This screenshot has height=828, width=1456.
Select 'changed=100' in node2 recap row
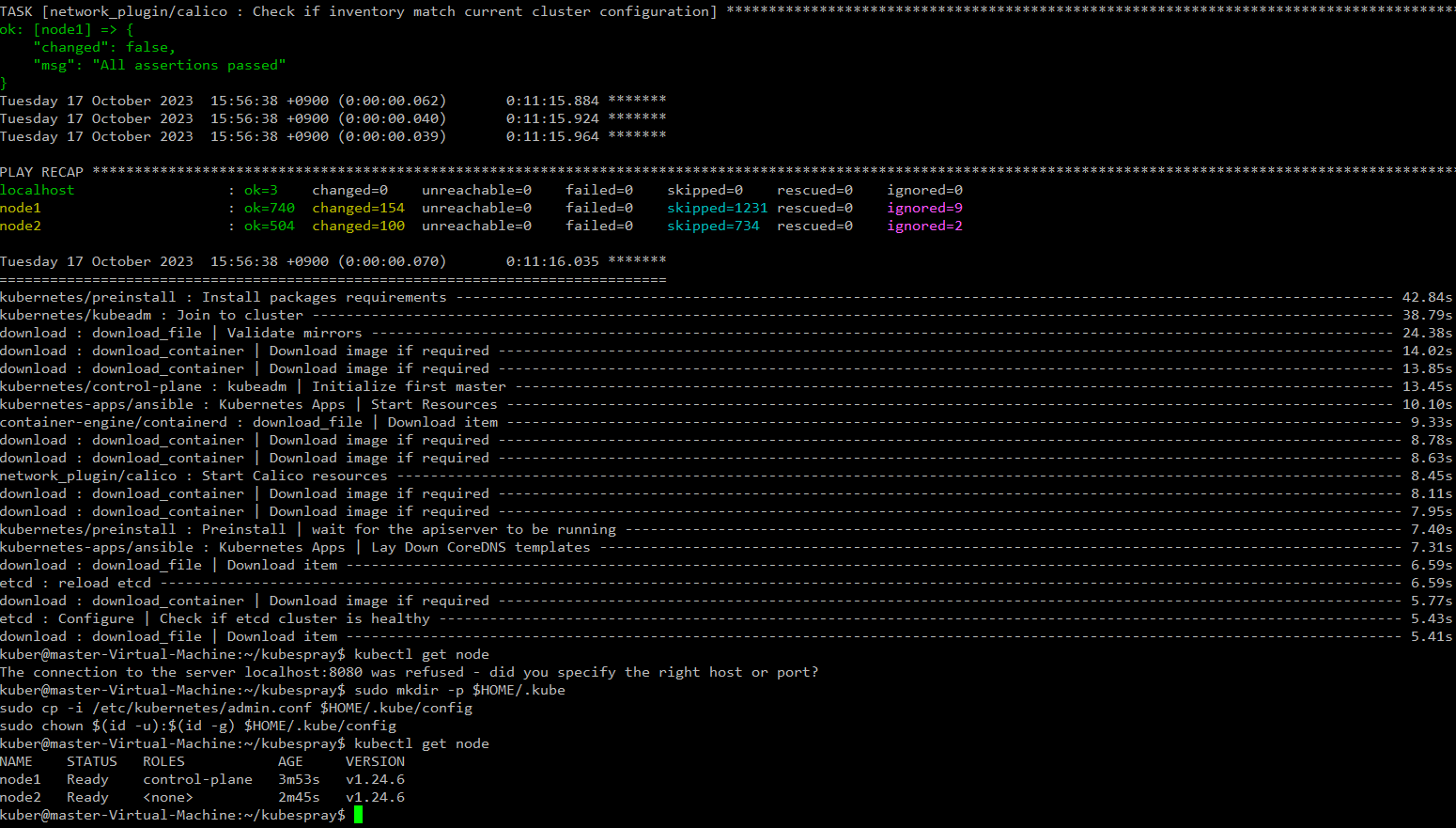[359, 226]
